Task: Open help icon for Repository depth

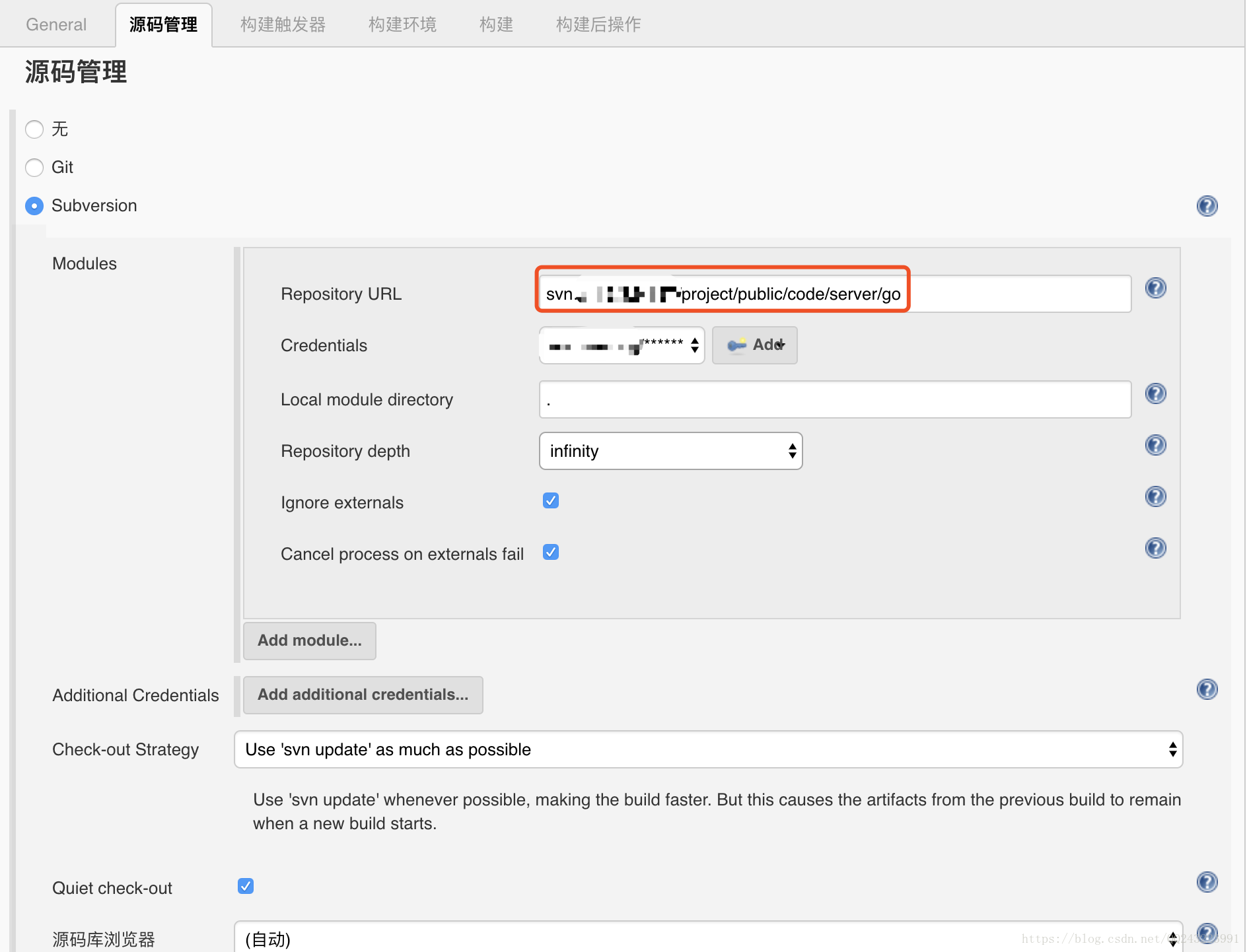Action: pyautogui.click(x=1155, y=445)
